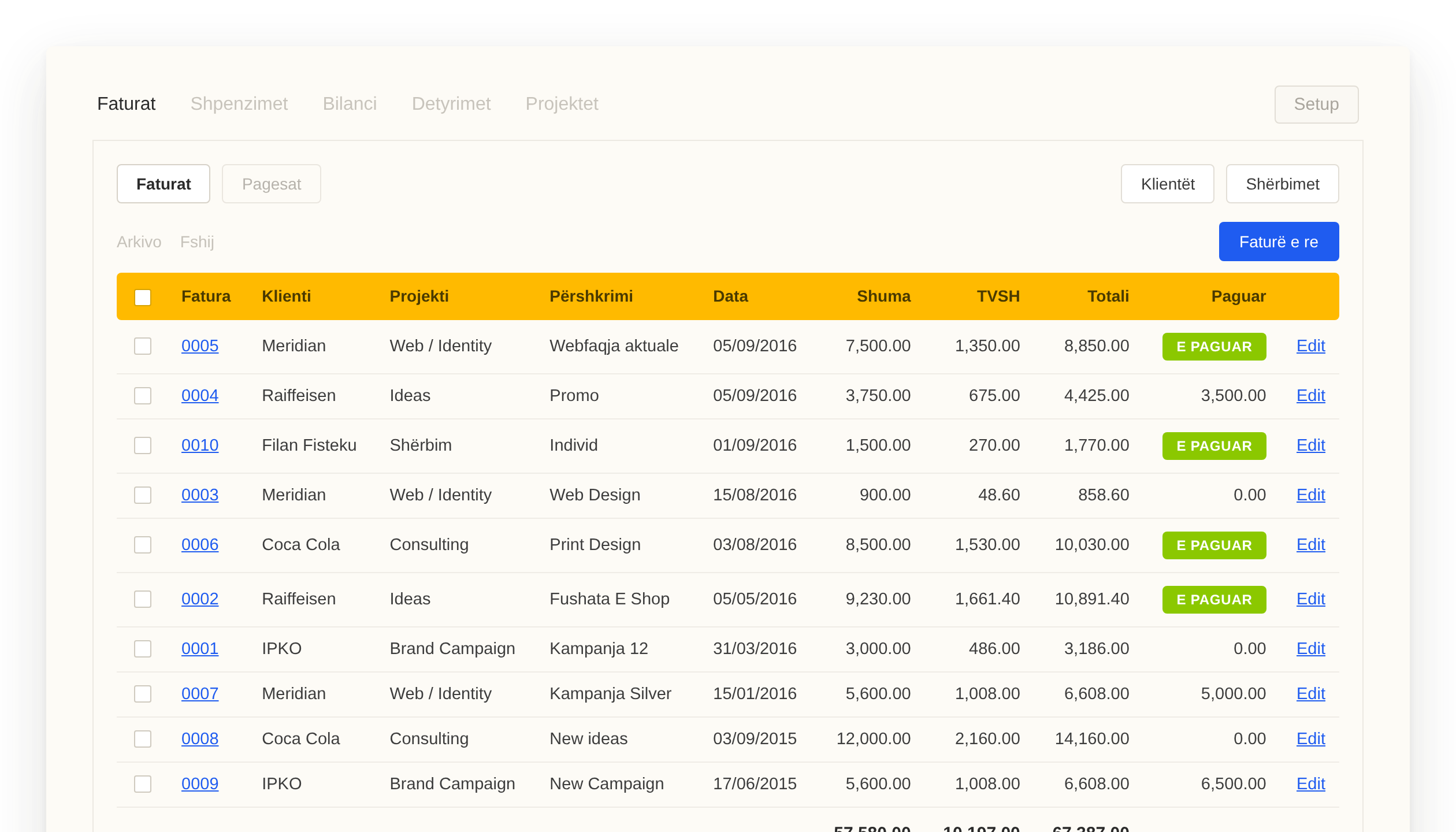
Task: Switch to the Pagesat sub-tab
Action: click(x=272, y=184)
